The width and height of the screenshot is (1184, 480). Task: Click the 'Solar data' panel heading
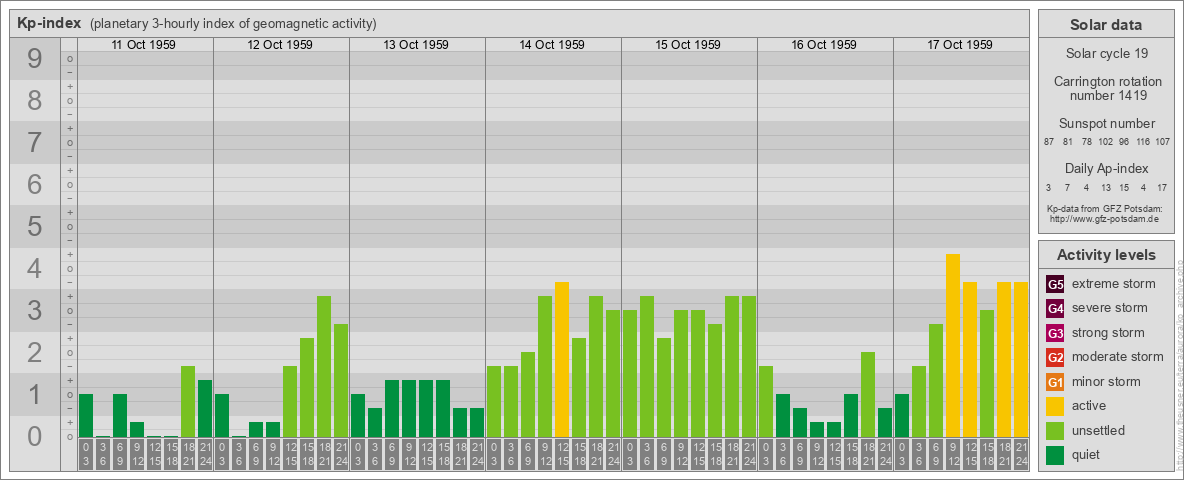[1106, 25]
